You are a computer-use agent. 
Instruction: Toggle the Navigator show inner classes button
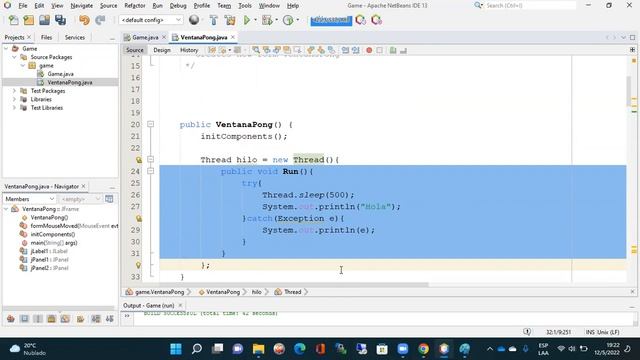65,319
